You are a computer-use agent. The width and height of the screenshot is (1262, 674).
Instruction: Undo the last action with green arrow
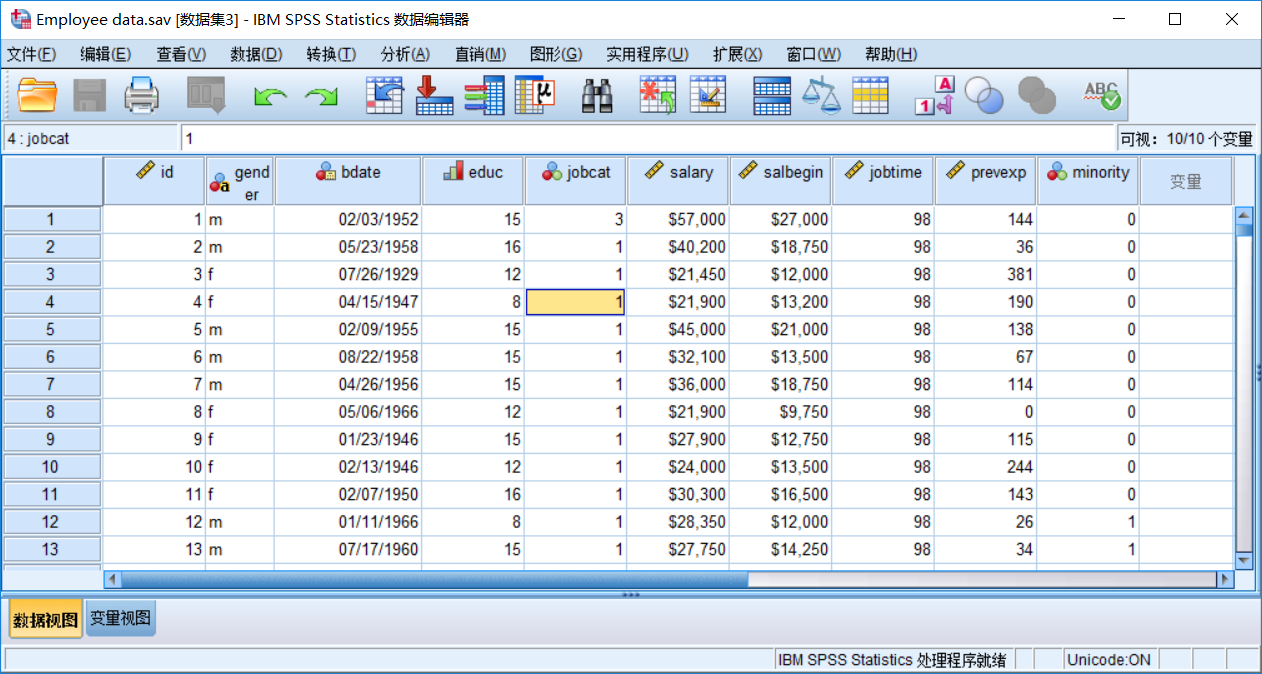click(269, 96)
